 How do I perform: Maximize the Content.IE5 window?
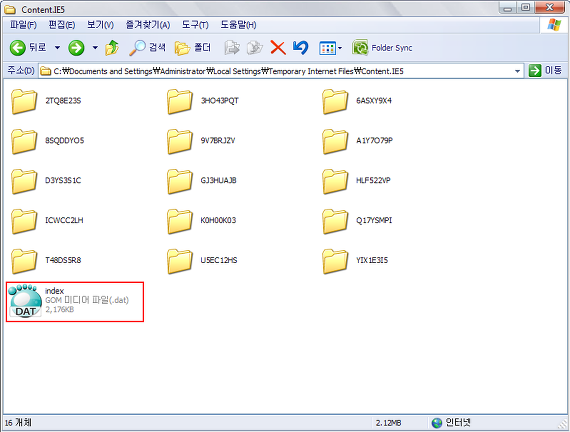point(526,8)
